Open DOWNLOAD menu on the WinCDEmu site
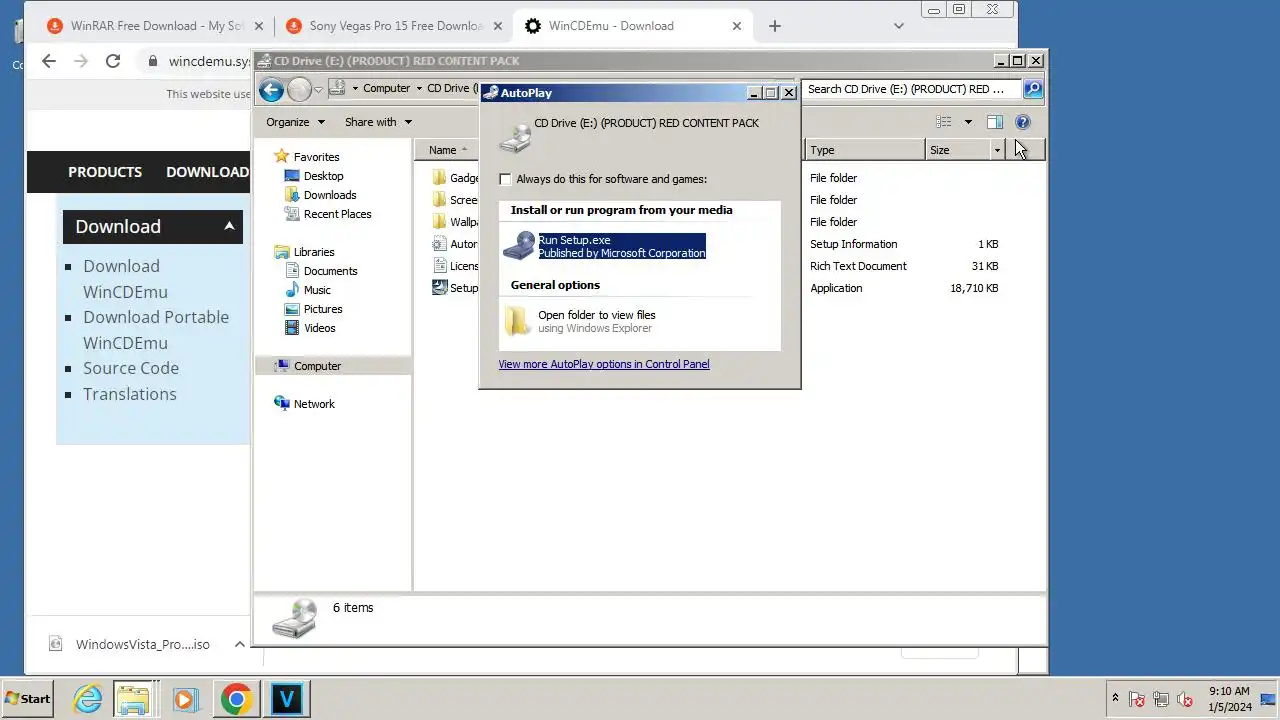1280x720 pixels. point(207,172)
